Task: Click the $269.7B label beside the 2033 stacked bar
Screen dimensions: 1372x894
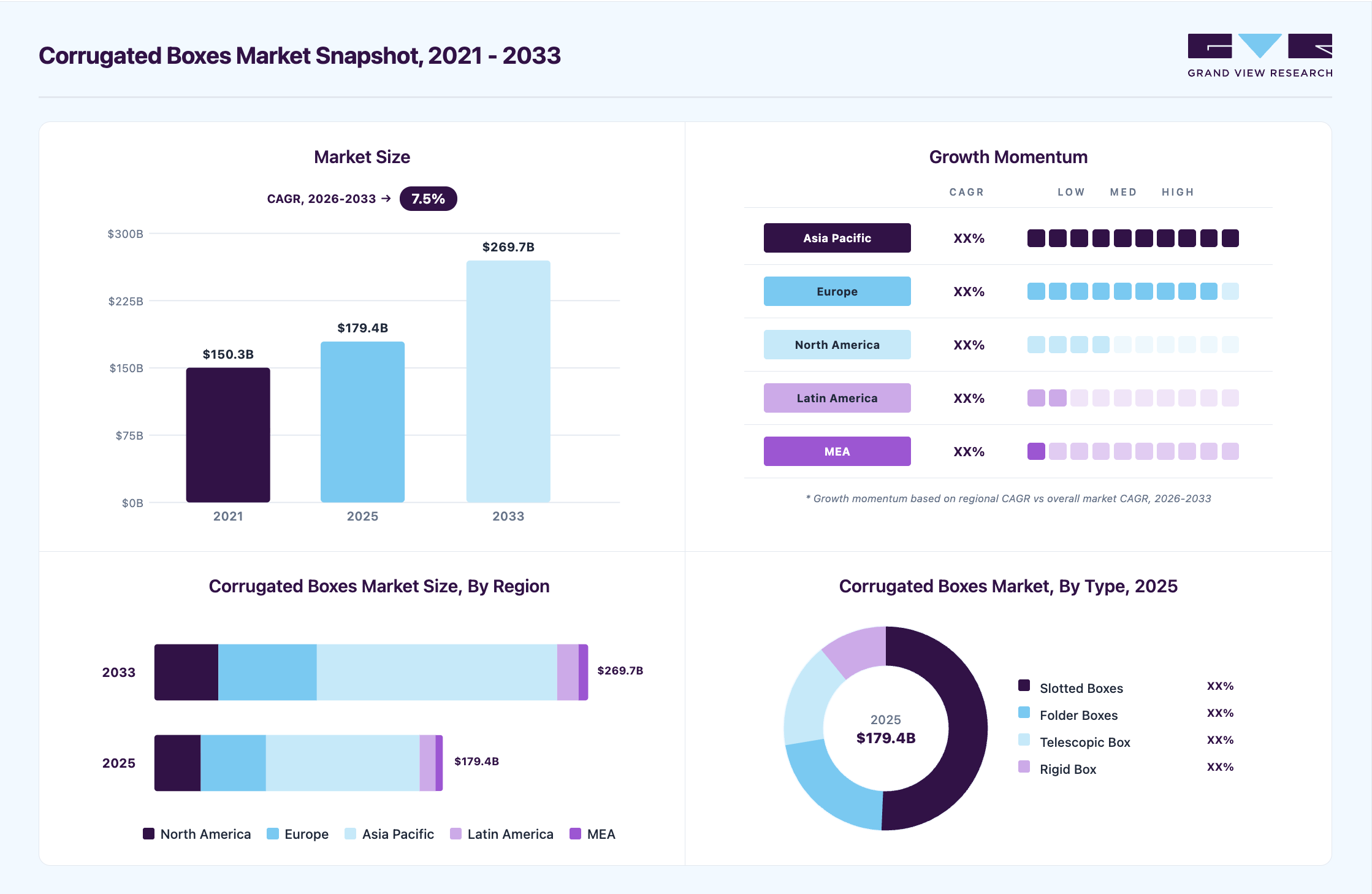Action: (620, 671)
